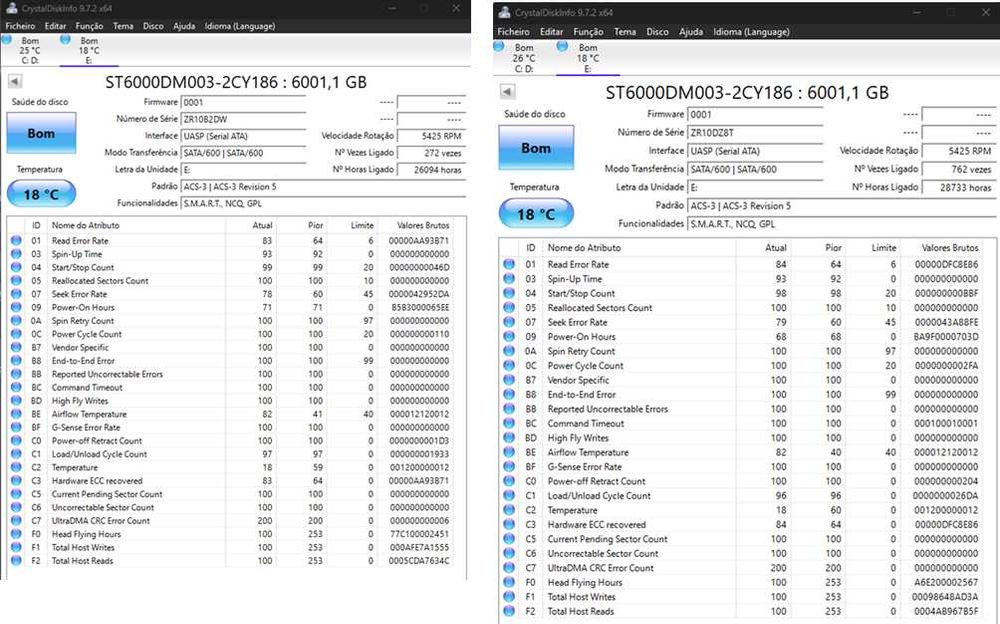Viewport: 1000px width, 624px height.
Task: Select E: disk tab in left window
Action: [x=88, y=50]
